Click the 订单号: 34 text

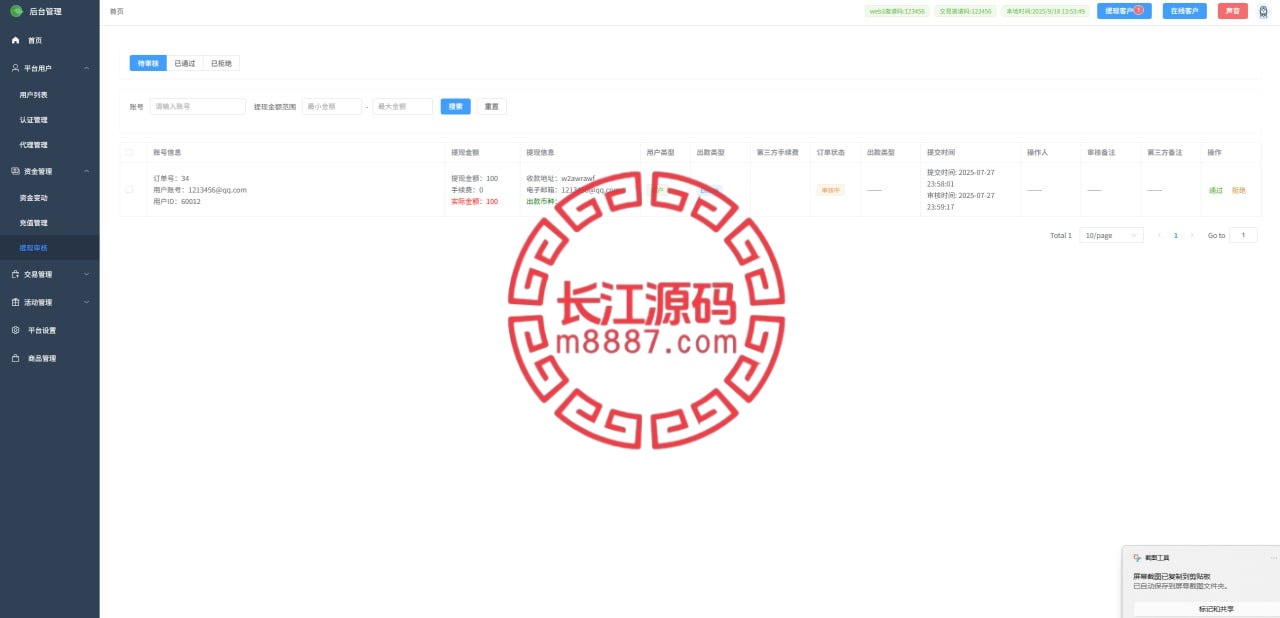click(171, 178)
